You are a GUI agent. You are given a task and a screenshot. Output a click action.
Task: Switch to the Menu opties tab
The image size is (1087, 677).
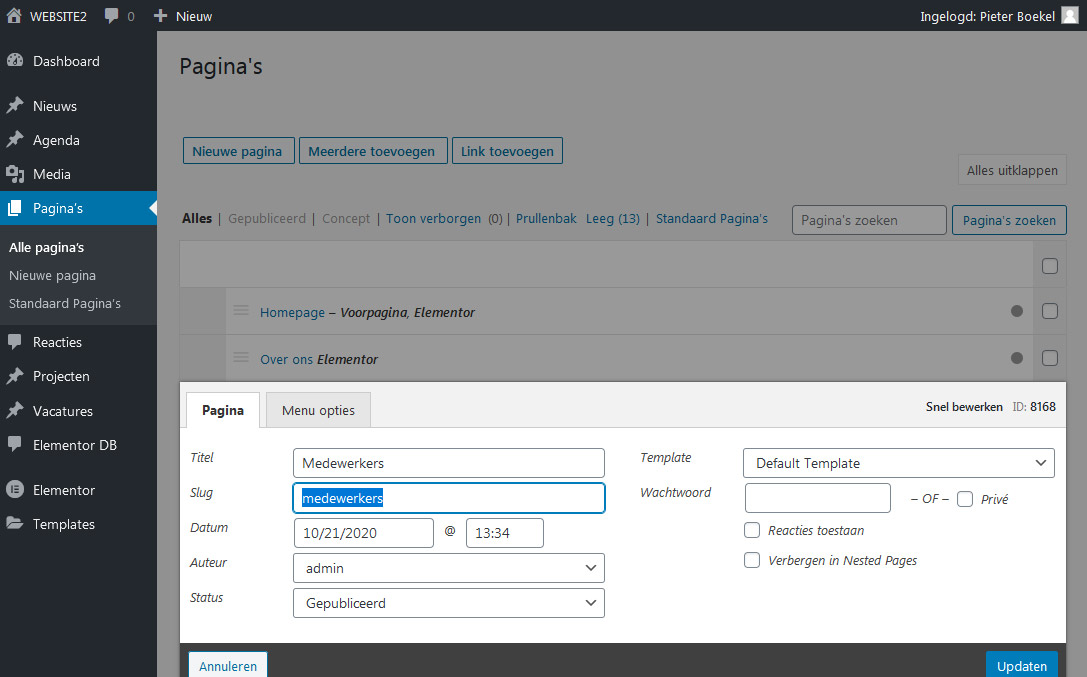click(317, 411)
